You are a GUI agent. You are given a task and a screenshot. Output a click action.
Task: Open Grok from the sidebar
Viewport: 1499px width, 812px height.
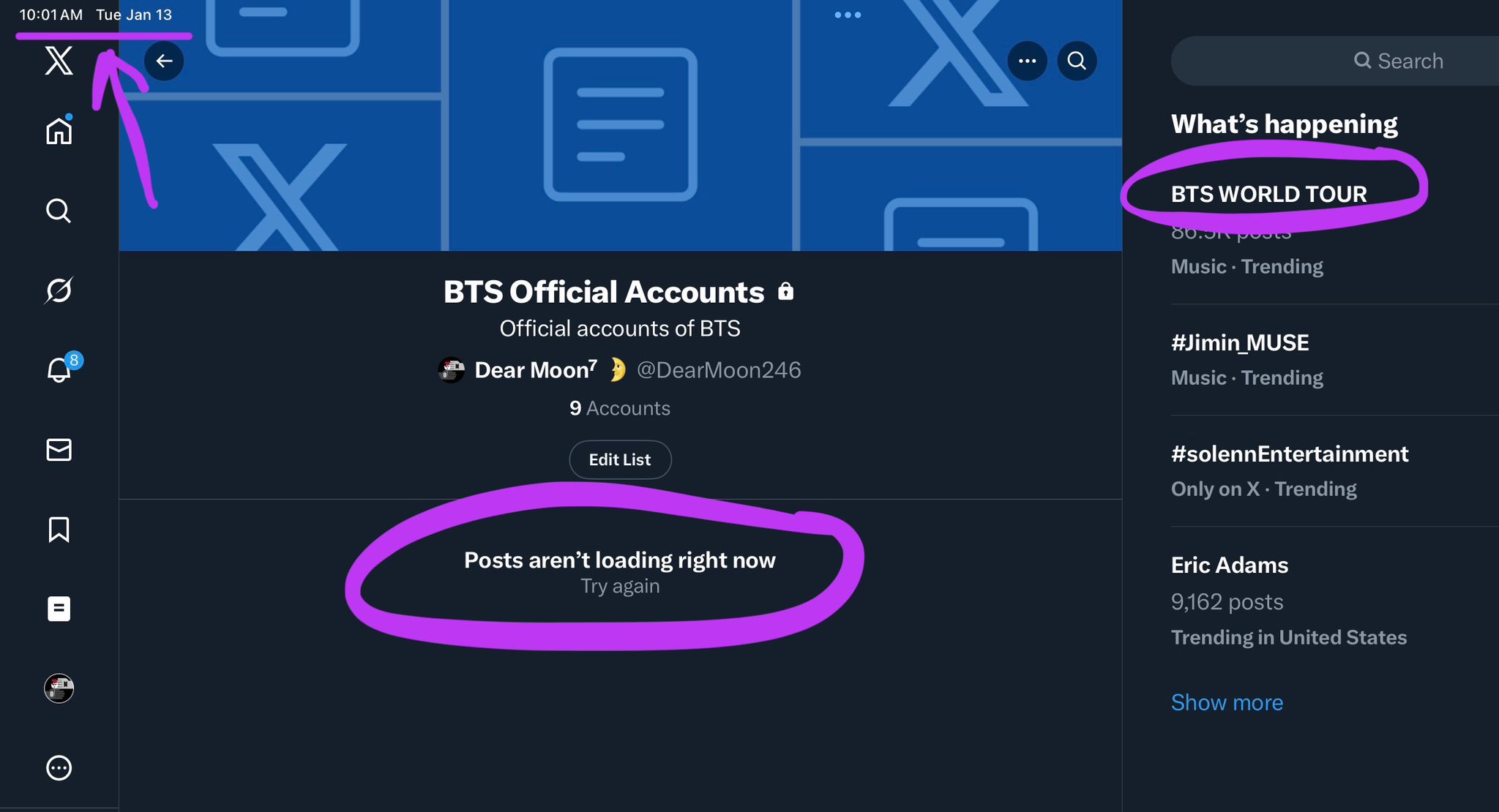(x=59, y=290)
